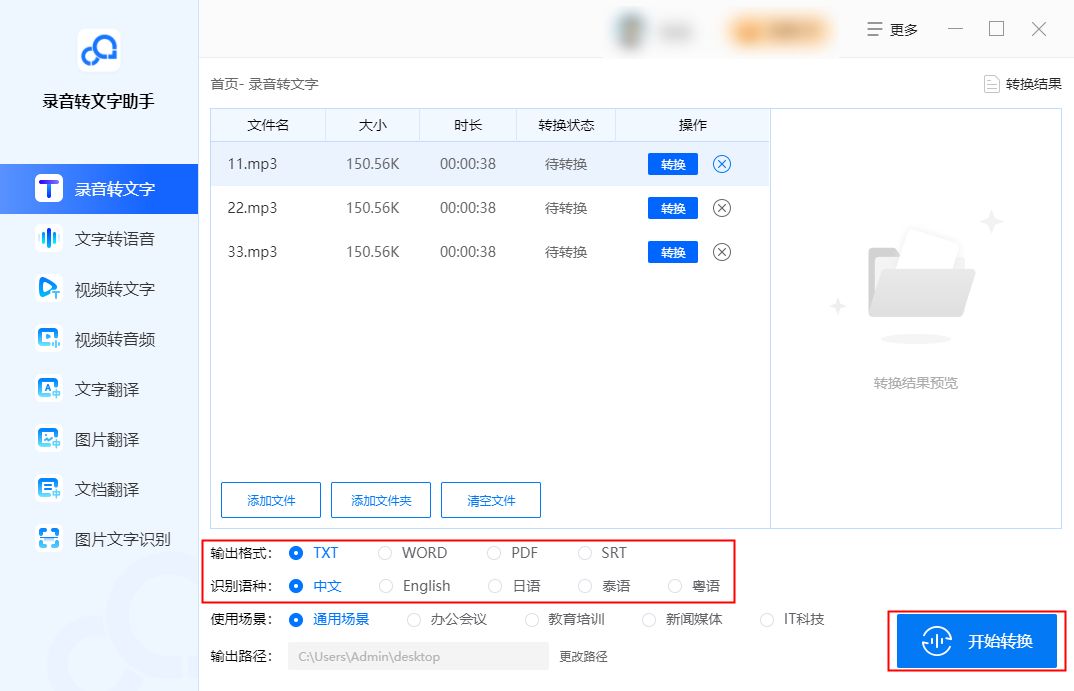This screenshot has width=1074, height=691.
Task: Open 文字翻译 in sidebar
Action: [x=99, y=389]
